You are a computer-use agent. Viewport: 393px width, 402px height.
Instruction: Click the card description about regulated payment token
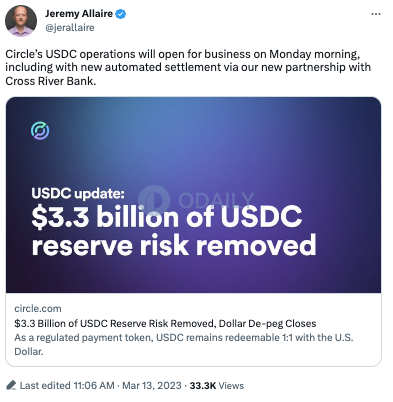(x=184, y=344)
